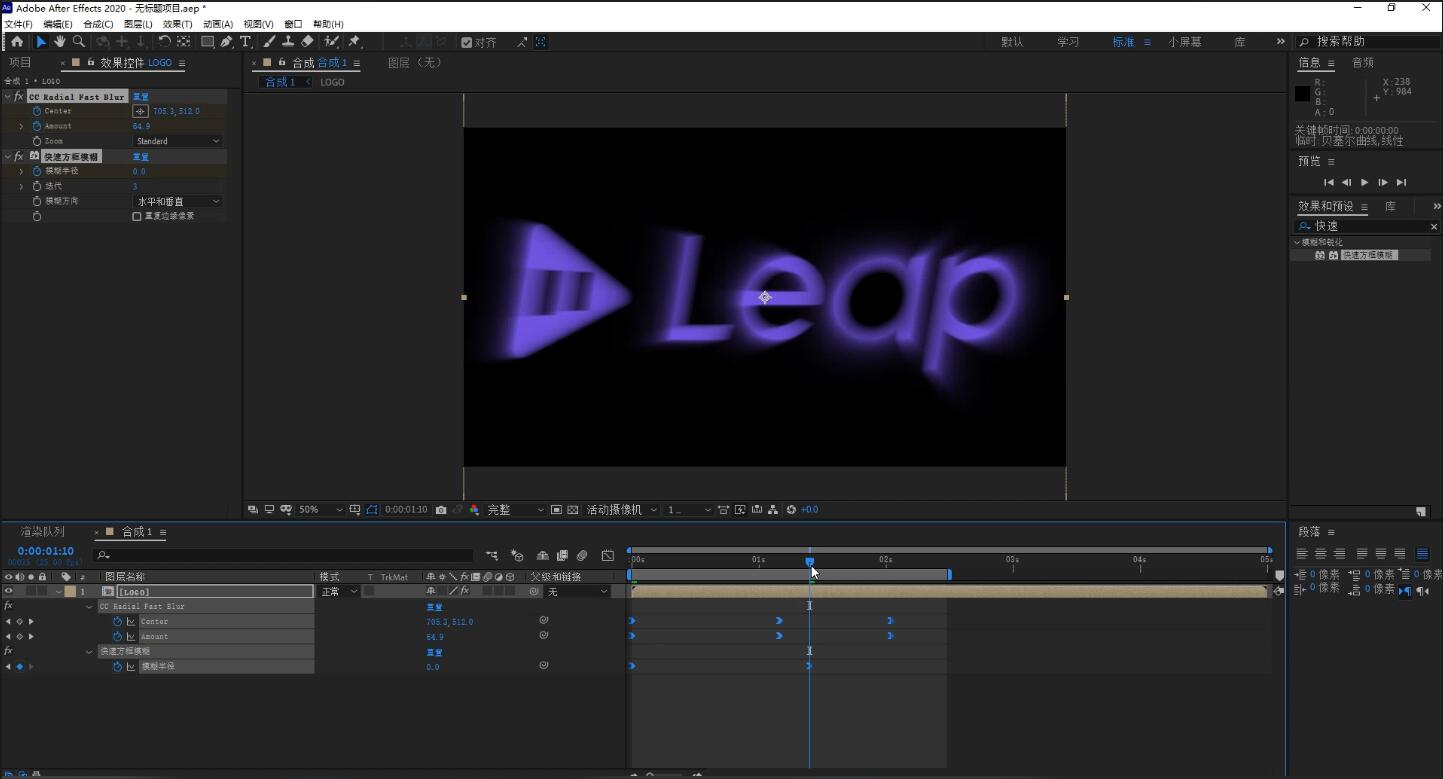Viewport: 1443px width, 779px height.
Task: Toggle the Zoom stopwatch in Effect Controls
Action: pyautogui.click(x=37, y=141)
